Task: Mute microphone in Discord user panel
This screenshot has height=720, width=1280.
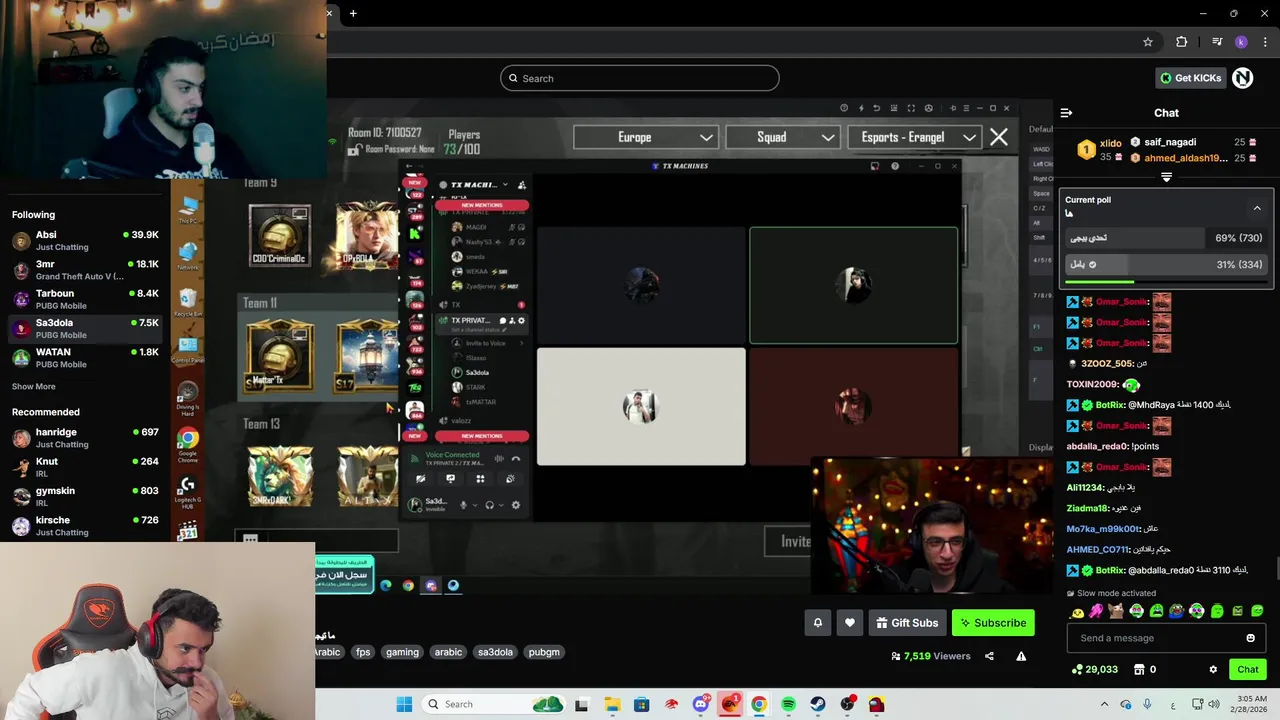Action: 463,505
